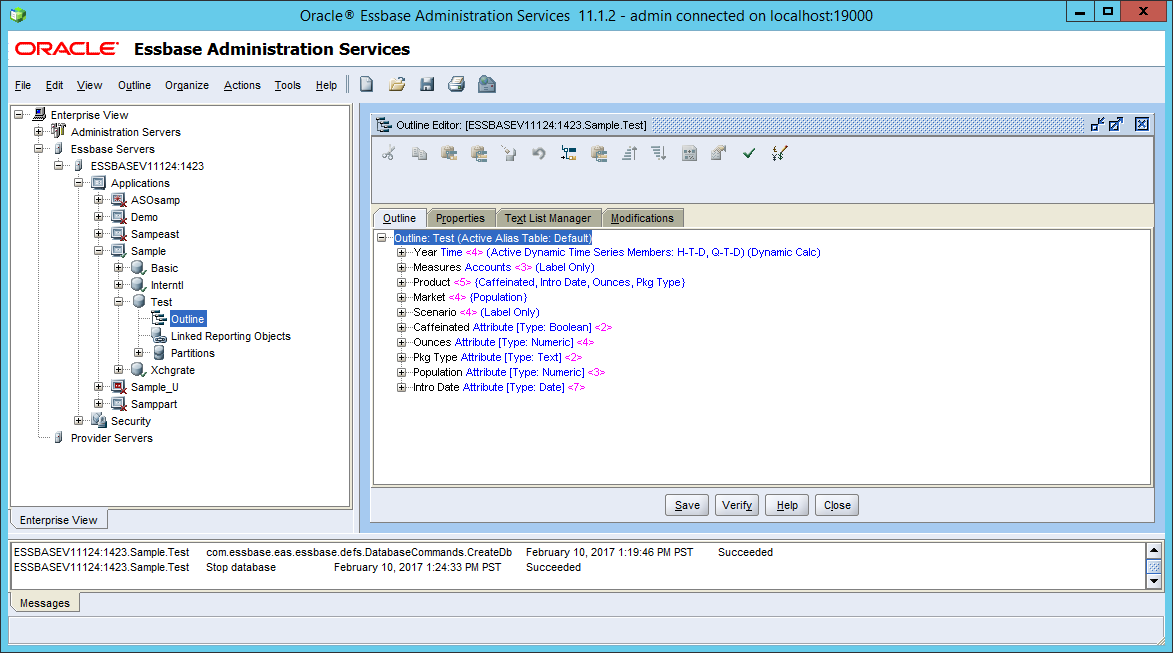Click the Help button below the outline
This screenshot has width=1173, height=653.
pos(787,505)
